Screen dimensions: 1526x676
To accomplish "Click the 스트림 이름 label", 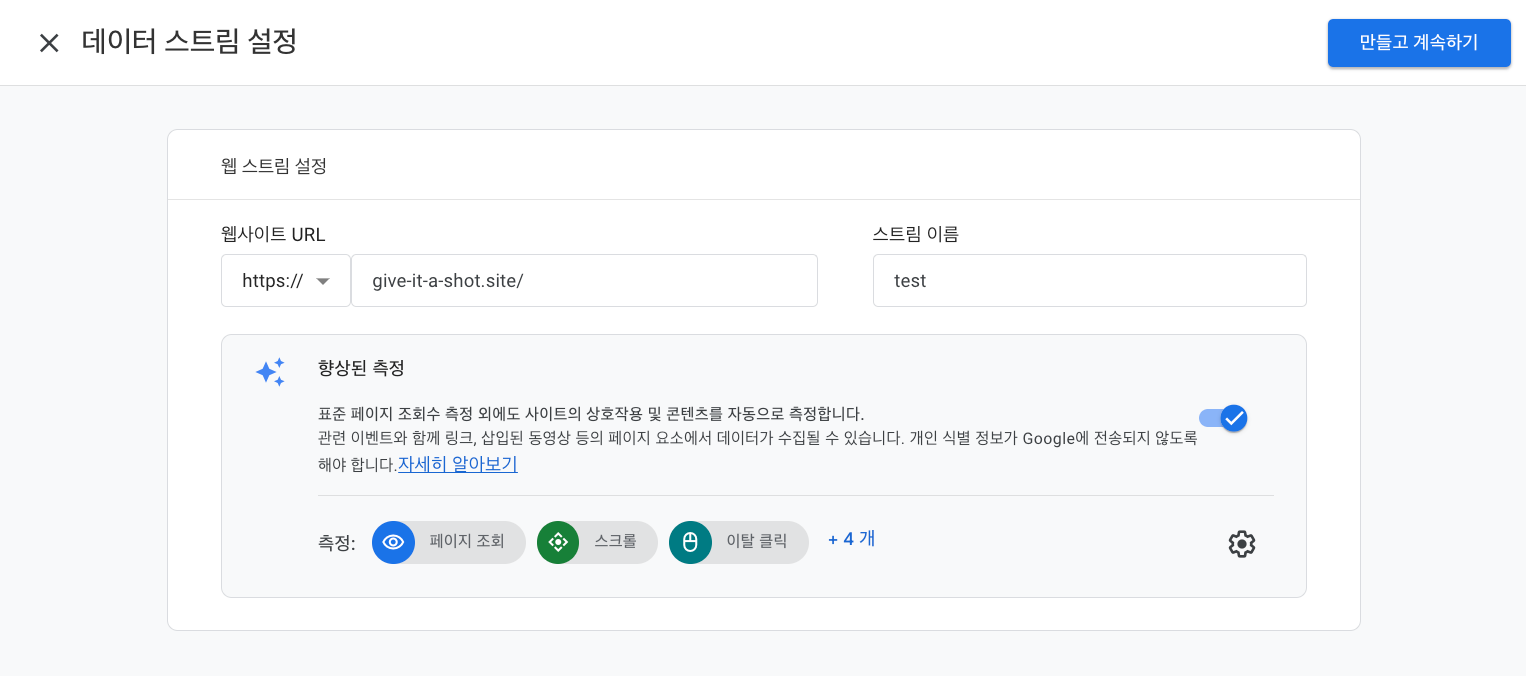I will (x=915, y=235).
